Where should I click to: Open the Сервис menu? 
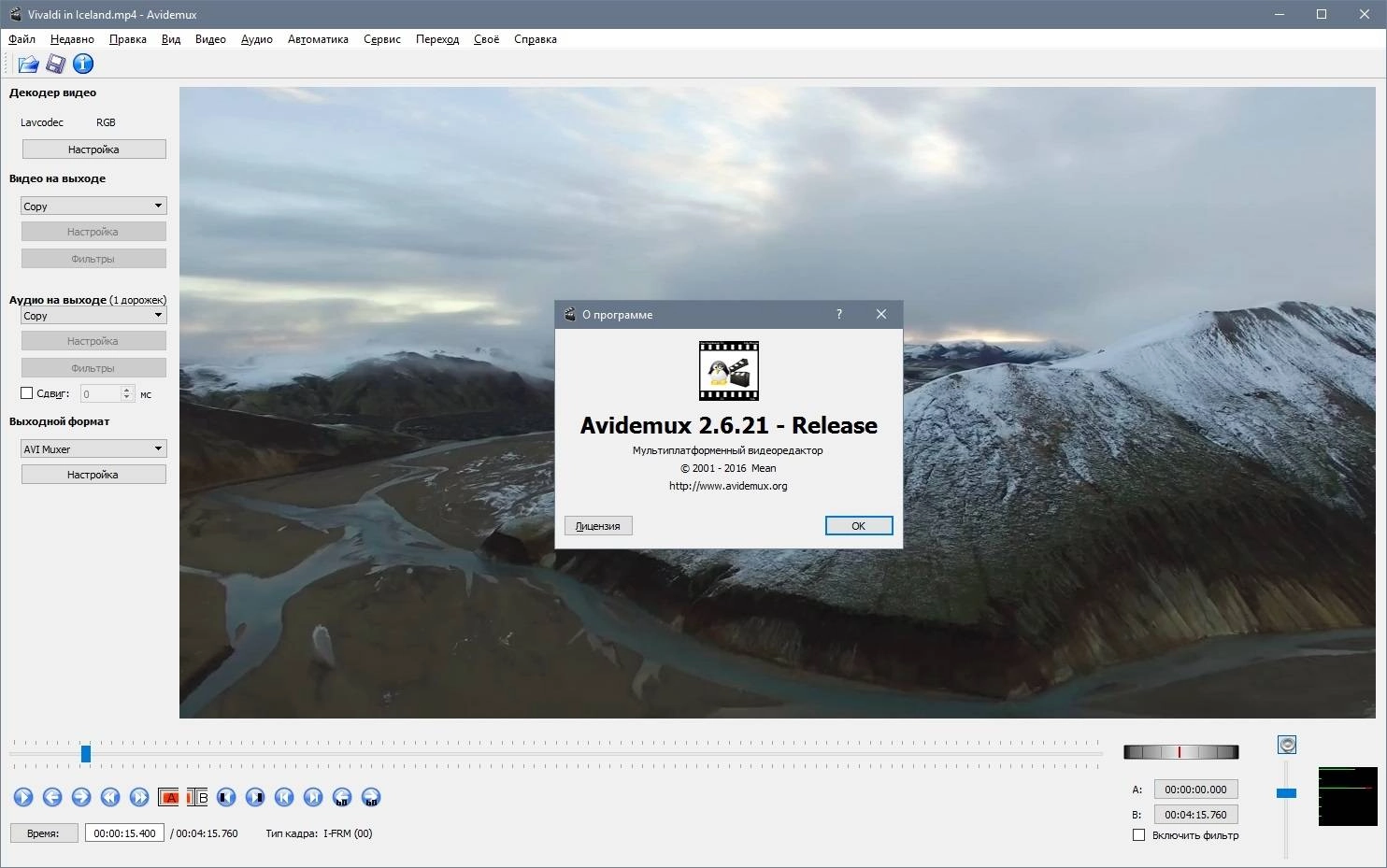[x=381, y=39]
